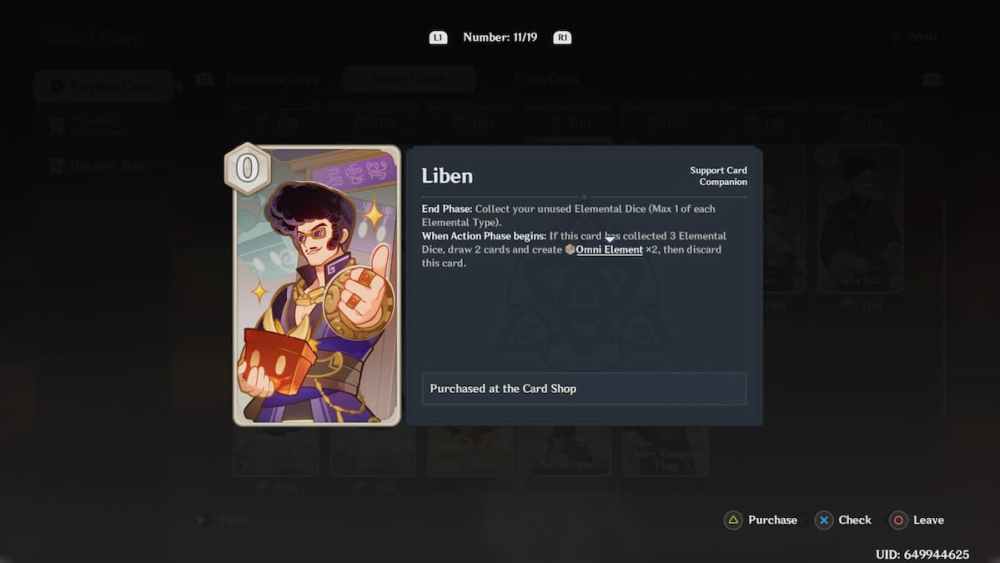Click the Liben card title
This screenshot has width=1000, height=563.
[447, 176]
